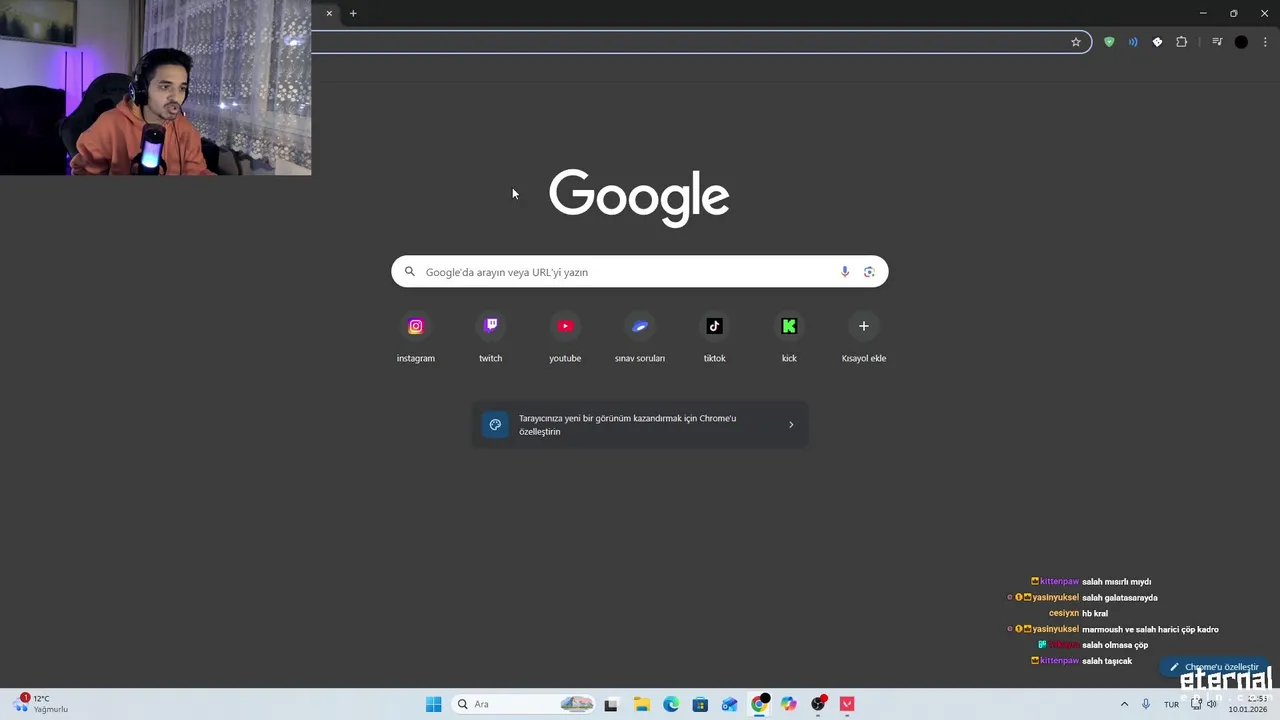Click the Google logo

click(639, 197)
